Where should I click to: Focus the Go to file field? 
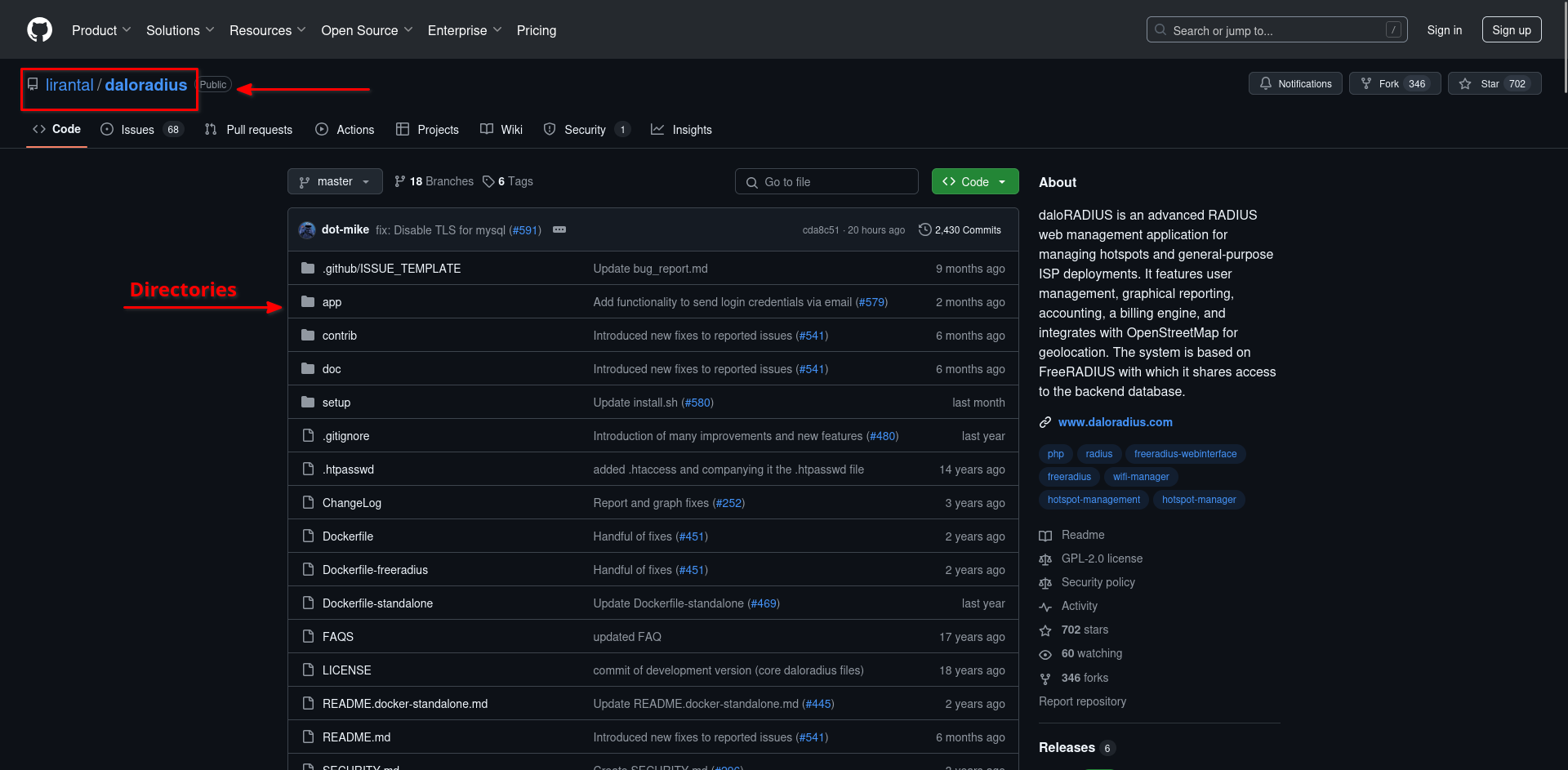(x=826, y=181)
